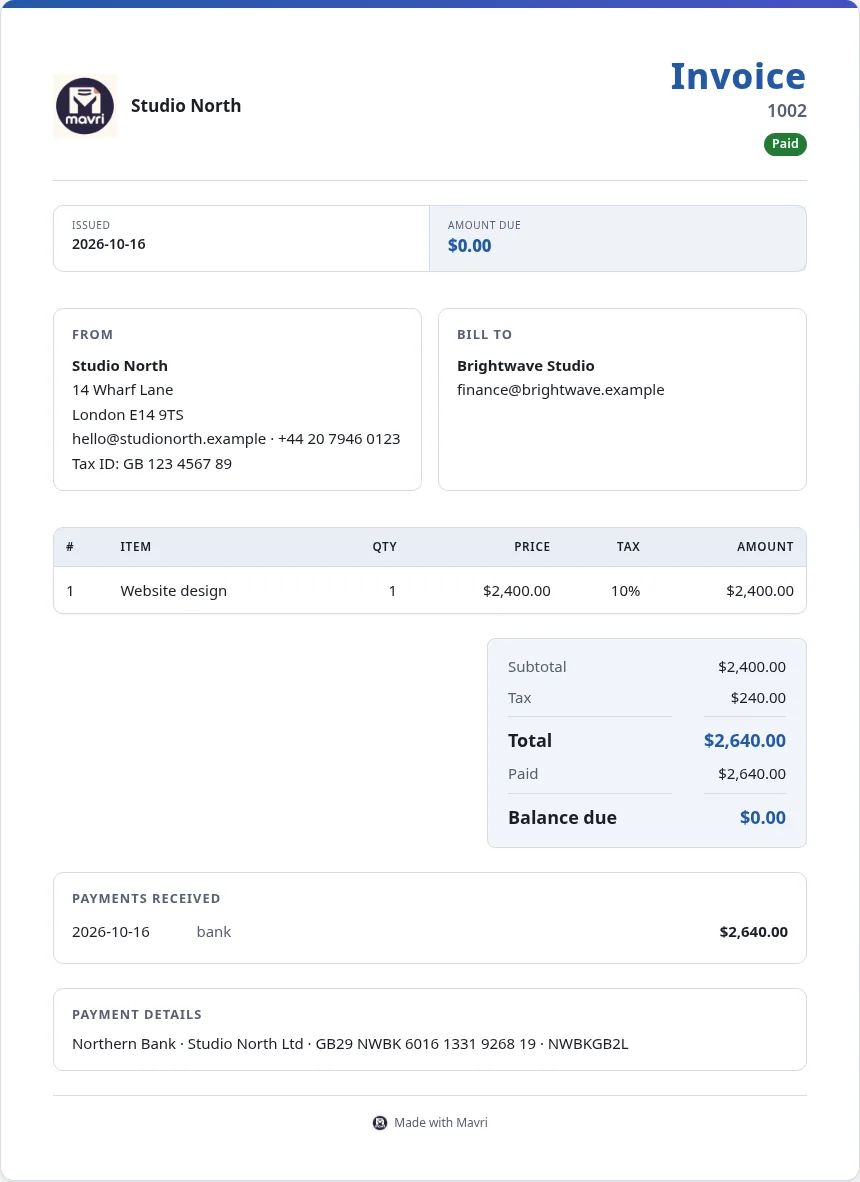This screenshot has height=1182, width=860.
Task: Select the received payment $2,640.00
Action: pos(754,932)
